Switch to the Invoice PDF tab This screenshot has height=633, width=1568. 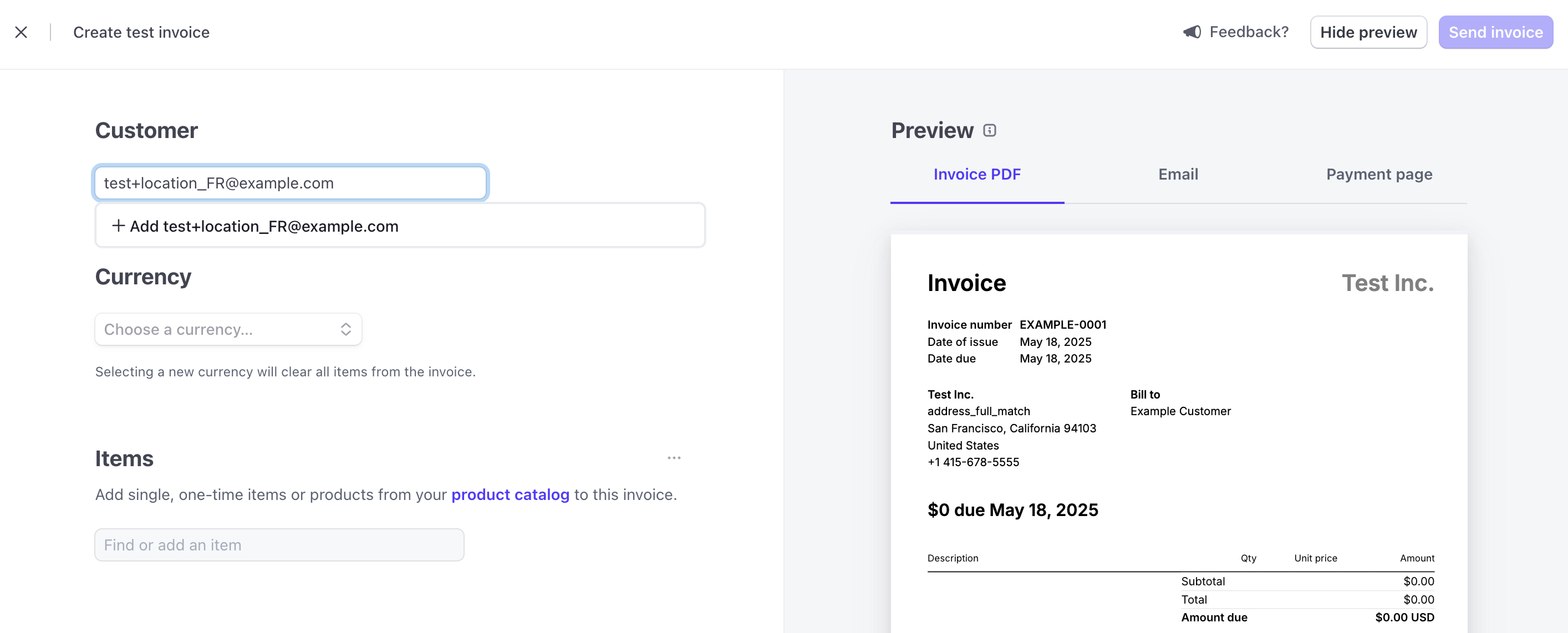click(x=977, y=175)
